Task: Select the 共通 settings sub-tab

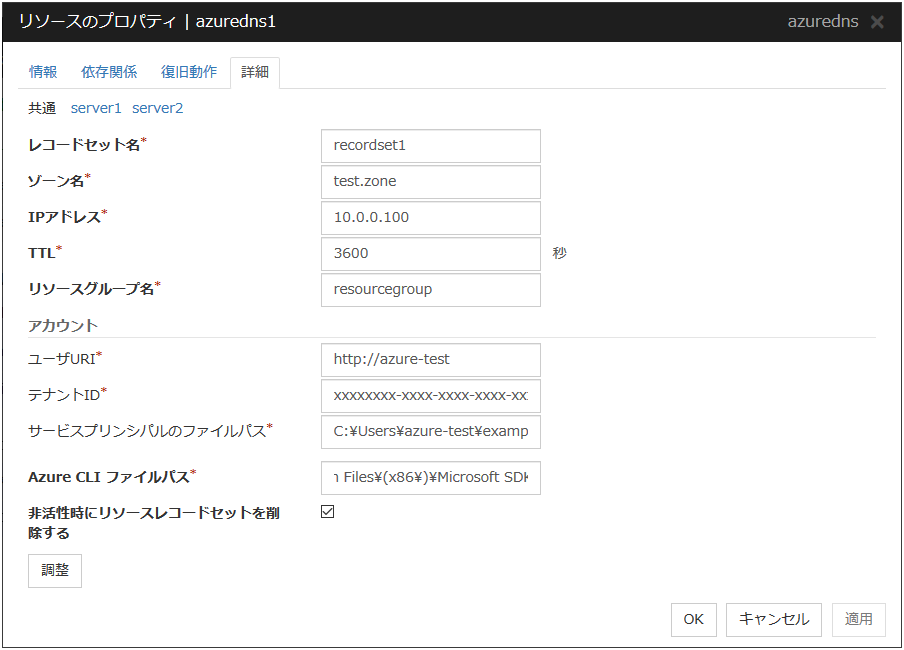Action: 42,108
